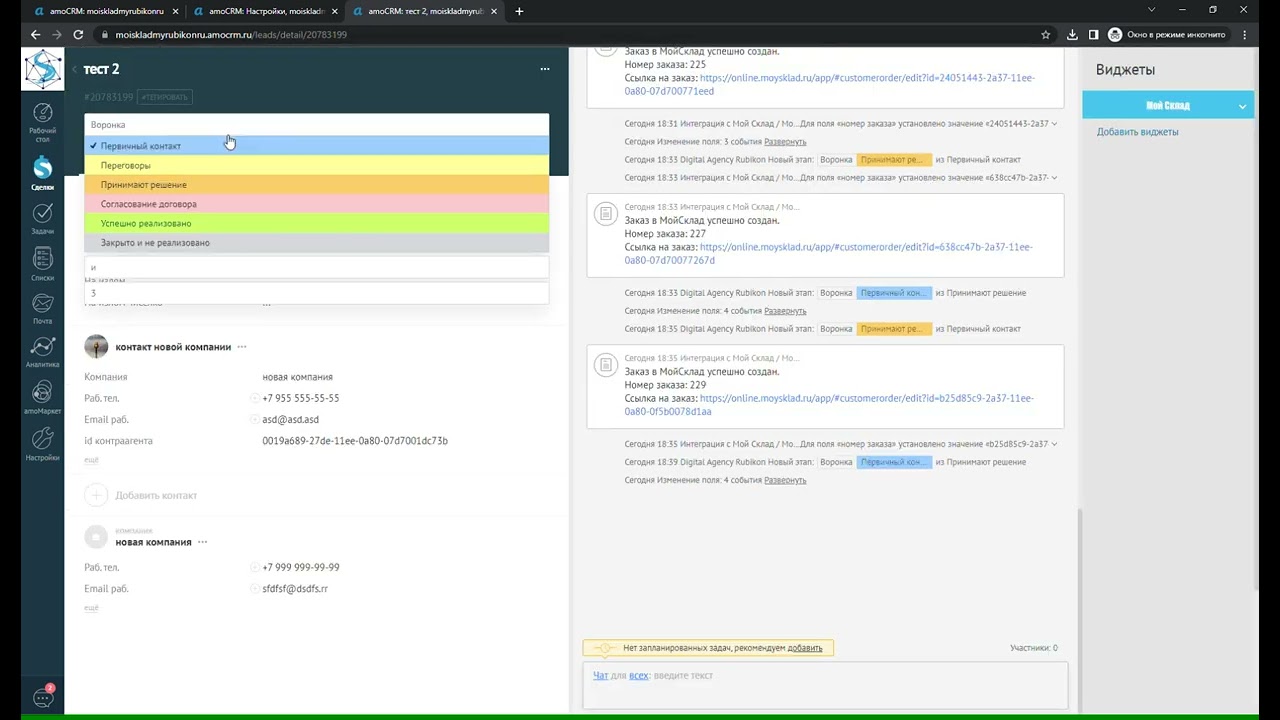Click всех recipient link in message box
Viewport: 1280px width, 720px height.
coord(639,676)
